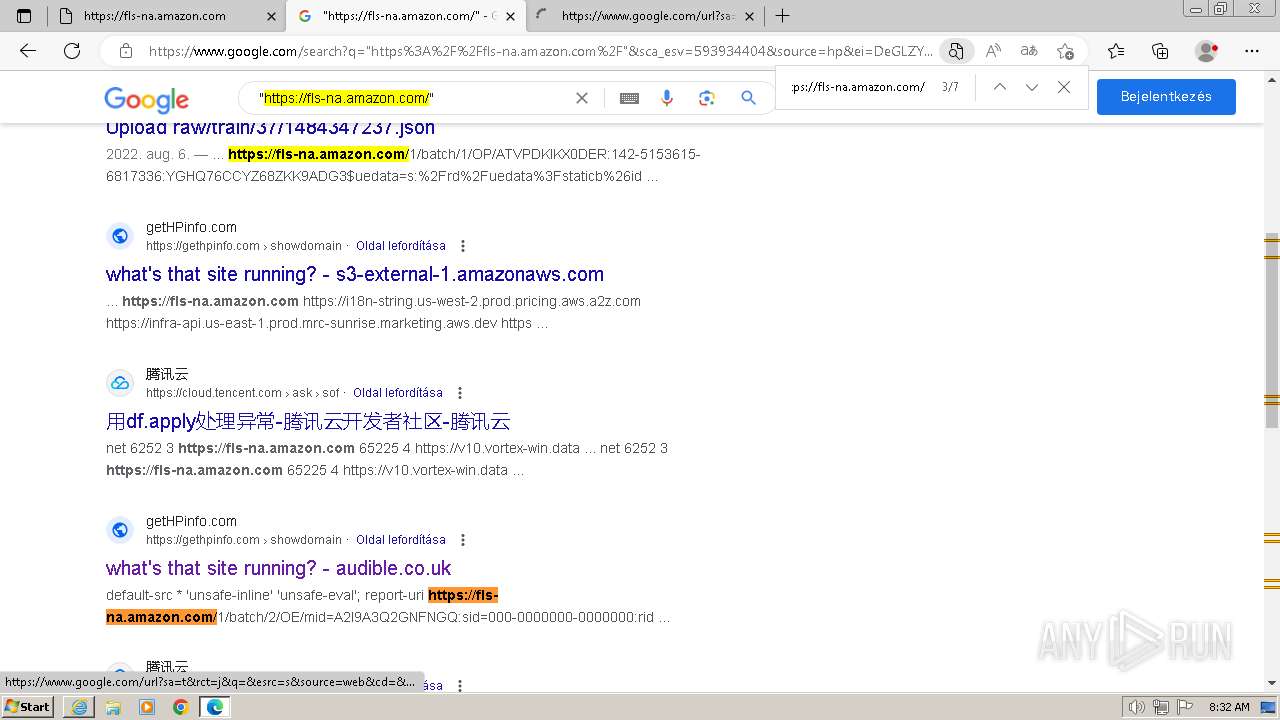Open a new browser tab
Image resolution: width=1280 pixels, height=720 pixels.
(783, 16)
